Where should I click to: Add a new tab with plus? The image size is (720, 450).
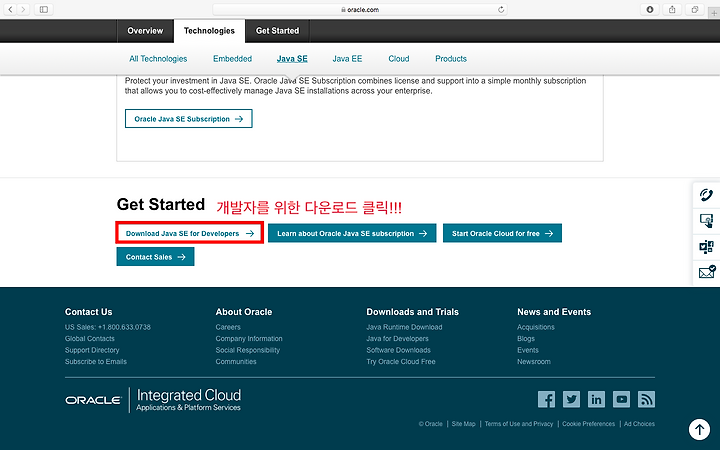point(714,13)
